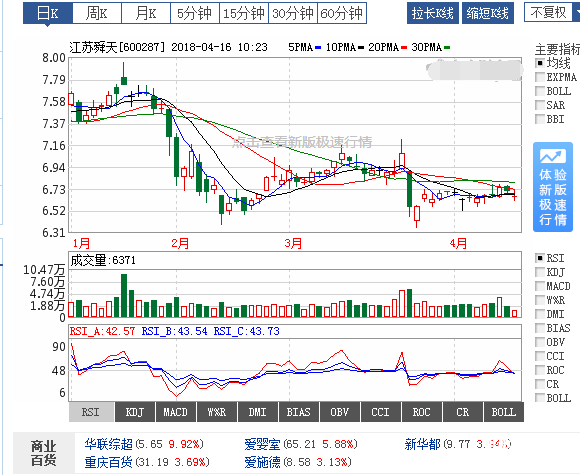Select the 30分钟 interval tab

tap(293, 13)
